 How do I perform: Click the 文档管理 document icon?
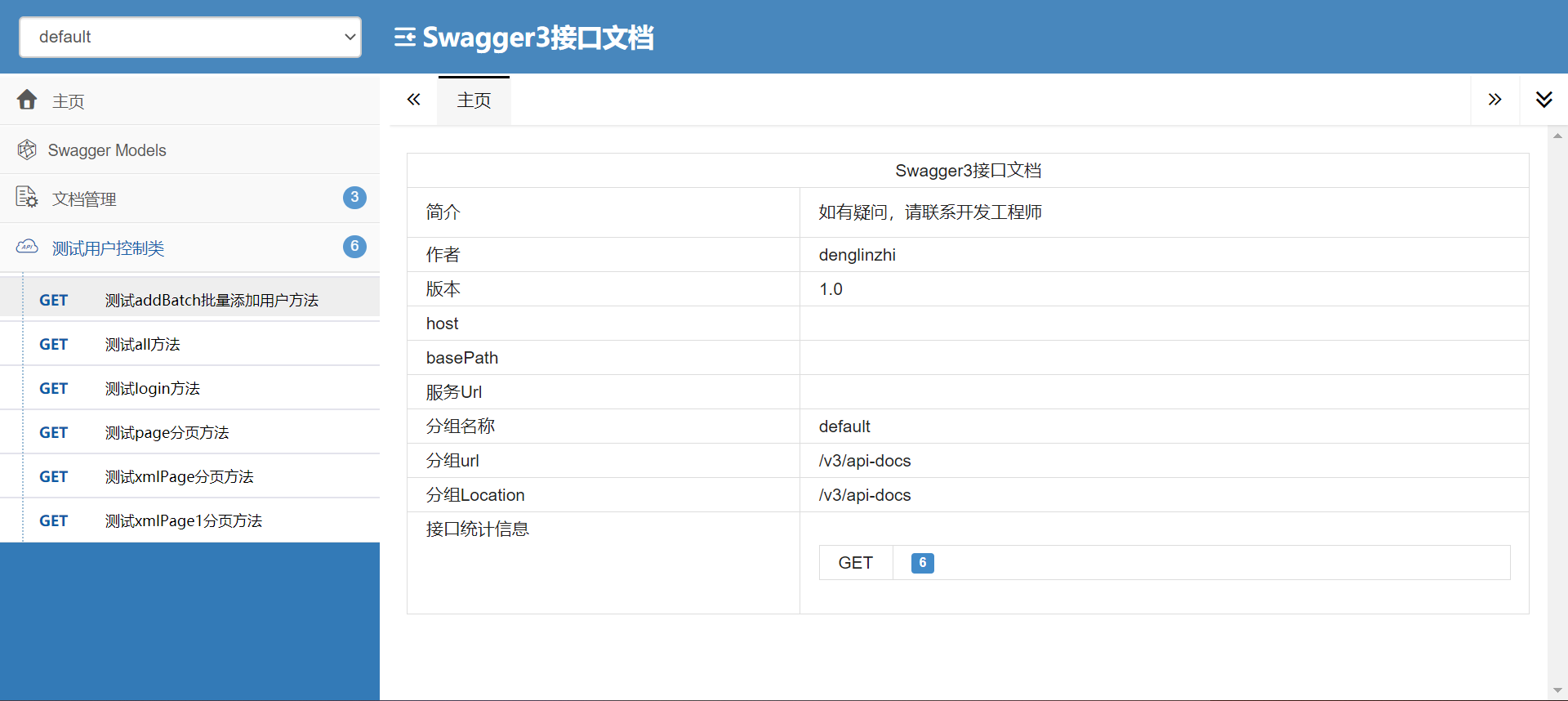pyautogui.click(x=27, y=198)
